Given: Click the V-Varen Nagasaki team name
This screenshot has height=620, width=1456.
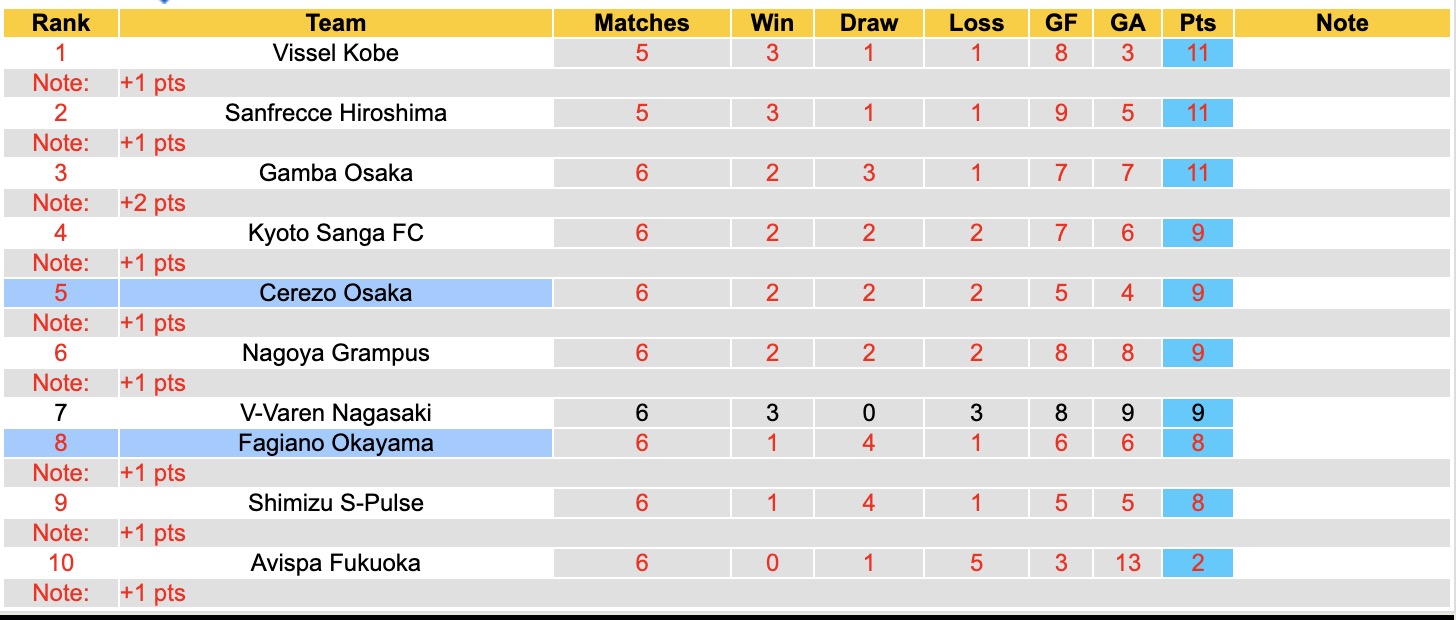Looking at the screenshot, I should [x=335, y=413].
